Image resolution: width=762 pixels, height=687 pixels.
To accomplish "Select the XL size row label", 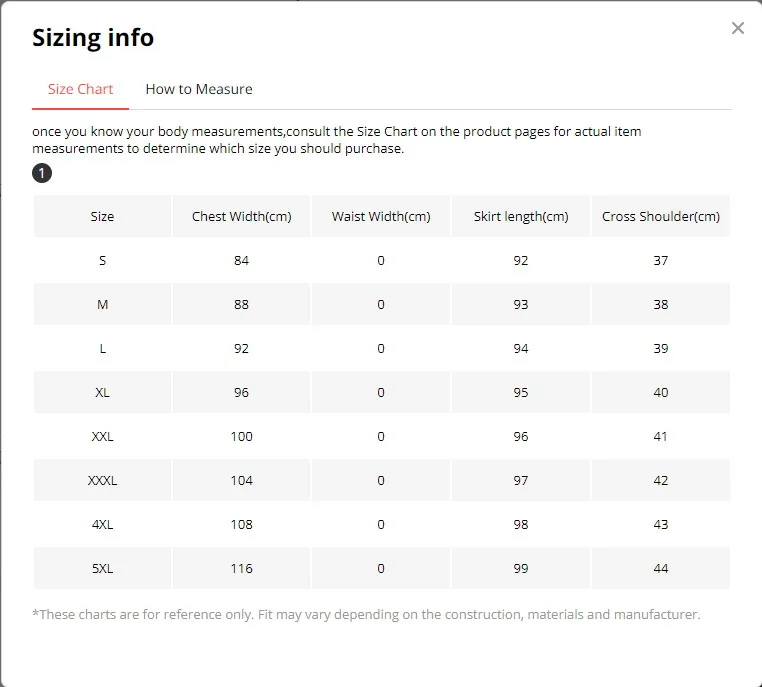I will pyautogui.click(x=102, y=392).
